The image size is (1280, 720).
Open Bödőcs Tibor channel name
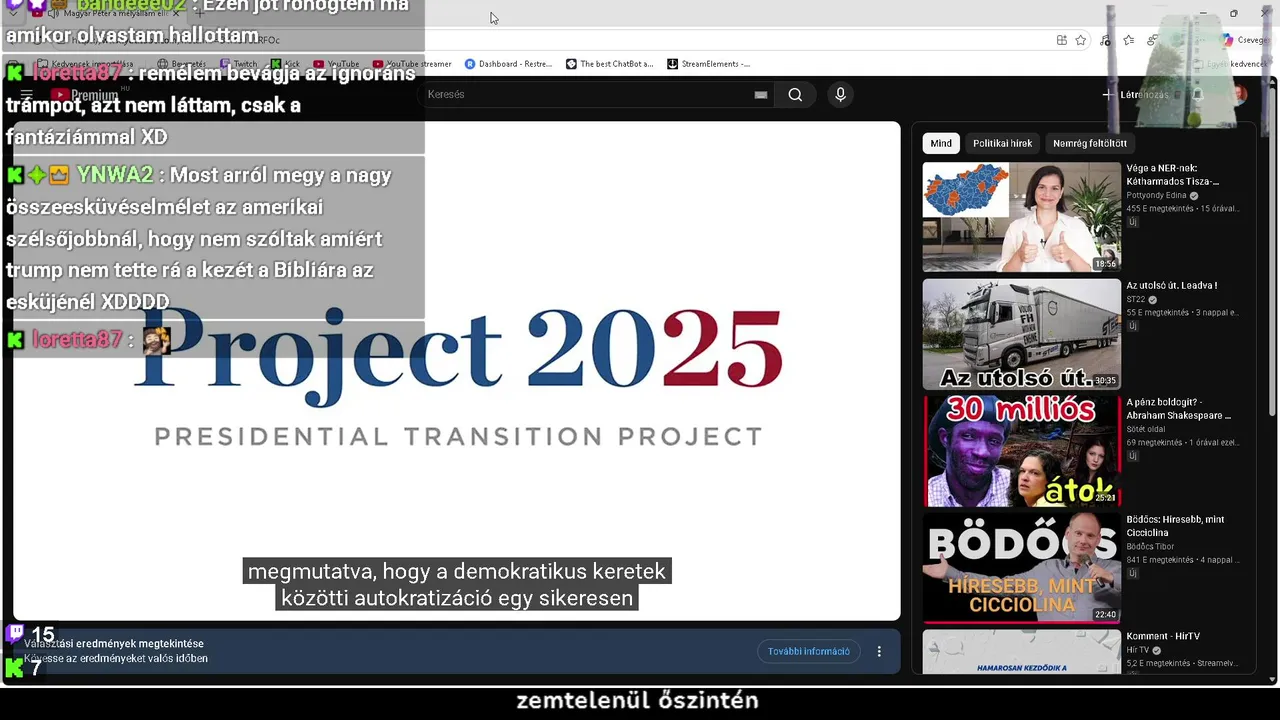point(1148,547)
